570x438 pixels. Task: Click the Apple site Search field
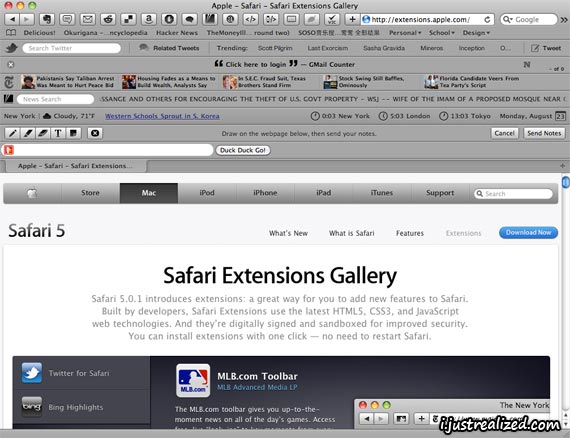click(x=513, y=194)
